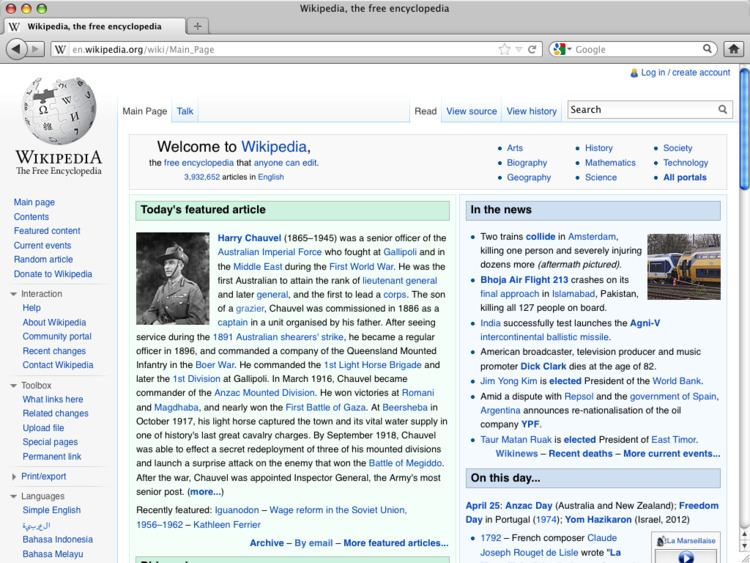Image resolution: width=750 pixels, height=563 pixels.
Task: Switch to the Talk tab
Action: point(185,111)
